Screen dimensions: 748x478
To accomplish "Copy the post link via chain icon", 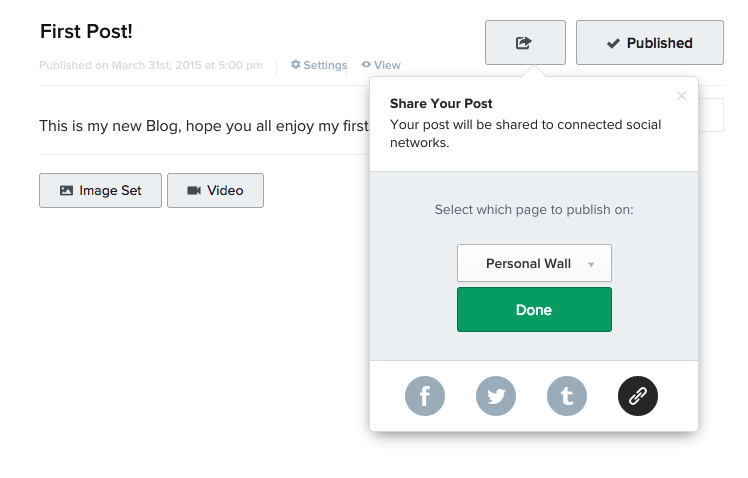I will pos(638,397).
